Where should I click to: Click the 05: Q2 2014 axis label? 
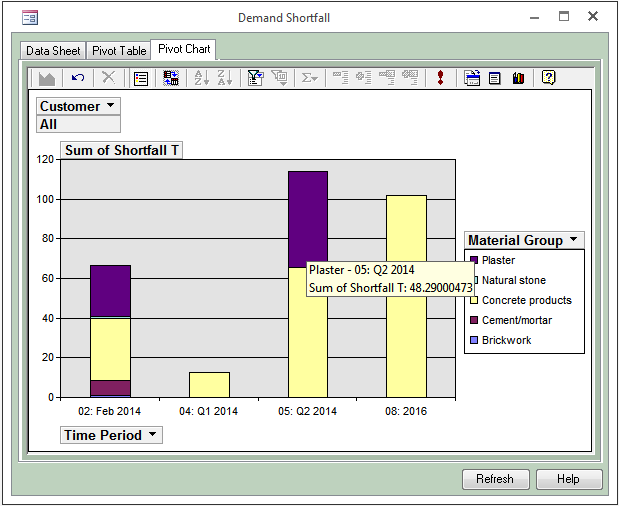(308, 411)
